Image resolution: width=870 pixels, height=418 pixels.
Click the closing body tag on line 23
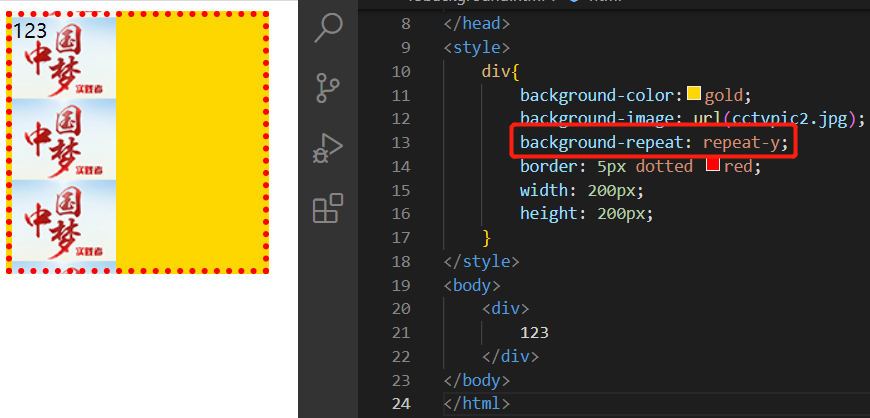[477, 380]
